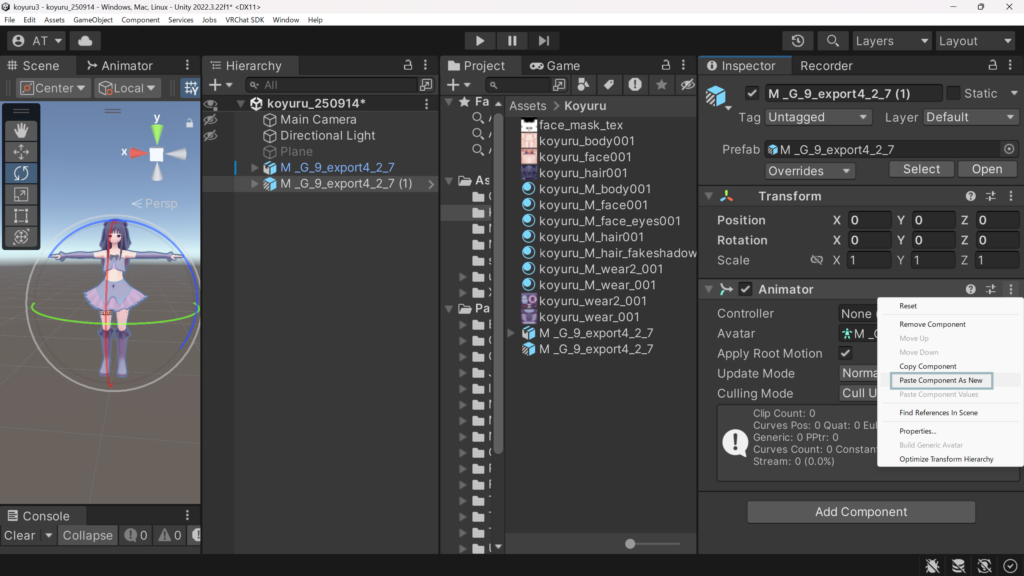Screen dimensions: 1024x576
Task: Click the Hierarchy search field
Action: pos(332,85)
